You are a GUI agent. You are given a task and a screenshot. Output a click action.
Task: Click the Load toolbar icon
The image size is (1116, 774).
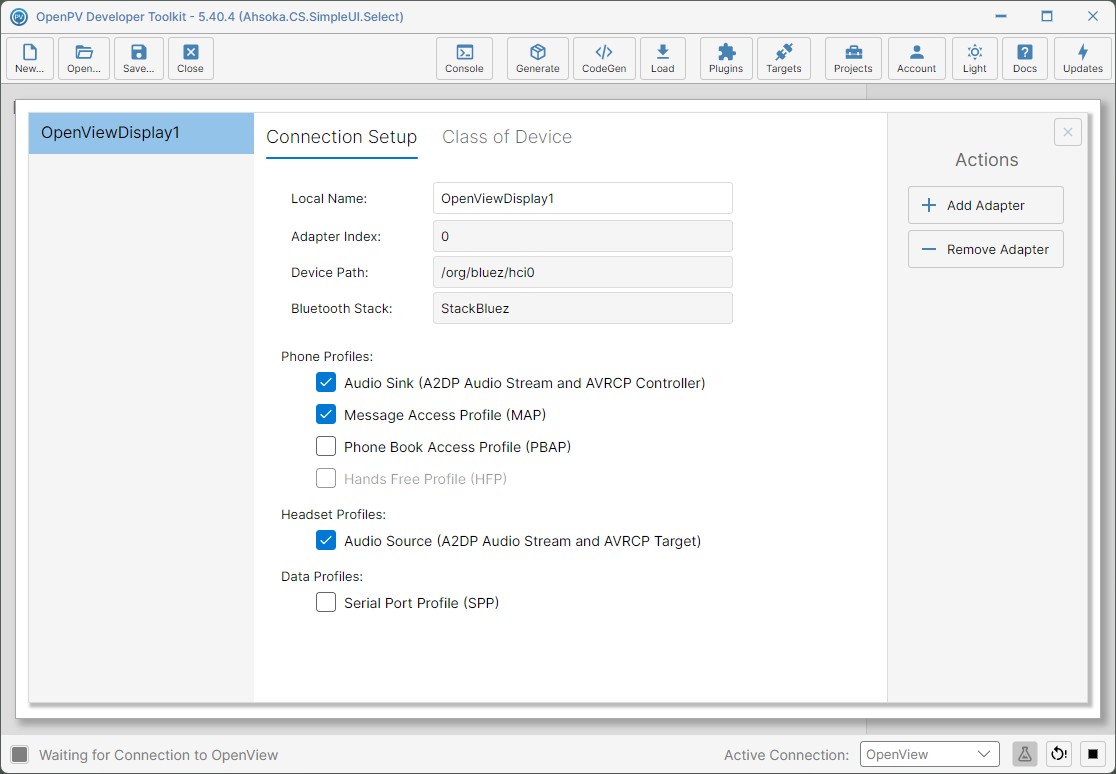tap(663, 58)
